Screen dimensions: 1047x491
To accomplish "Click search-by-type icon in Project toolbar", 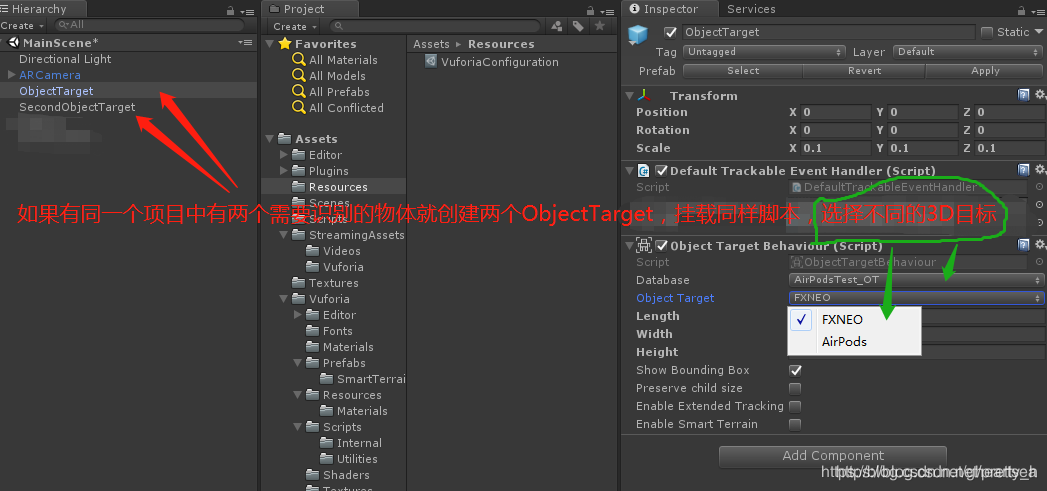I will pos(556,26).
